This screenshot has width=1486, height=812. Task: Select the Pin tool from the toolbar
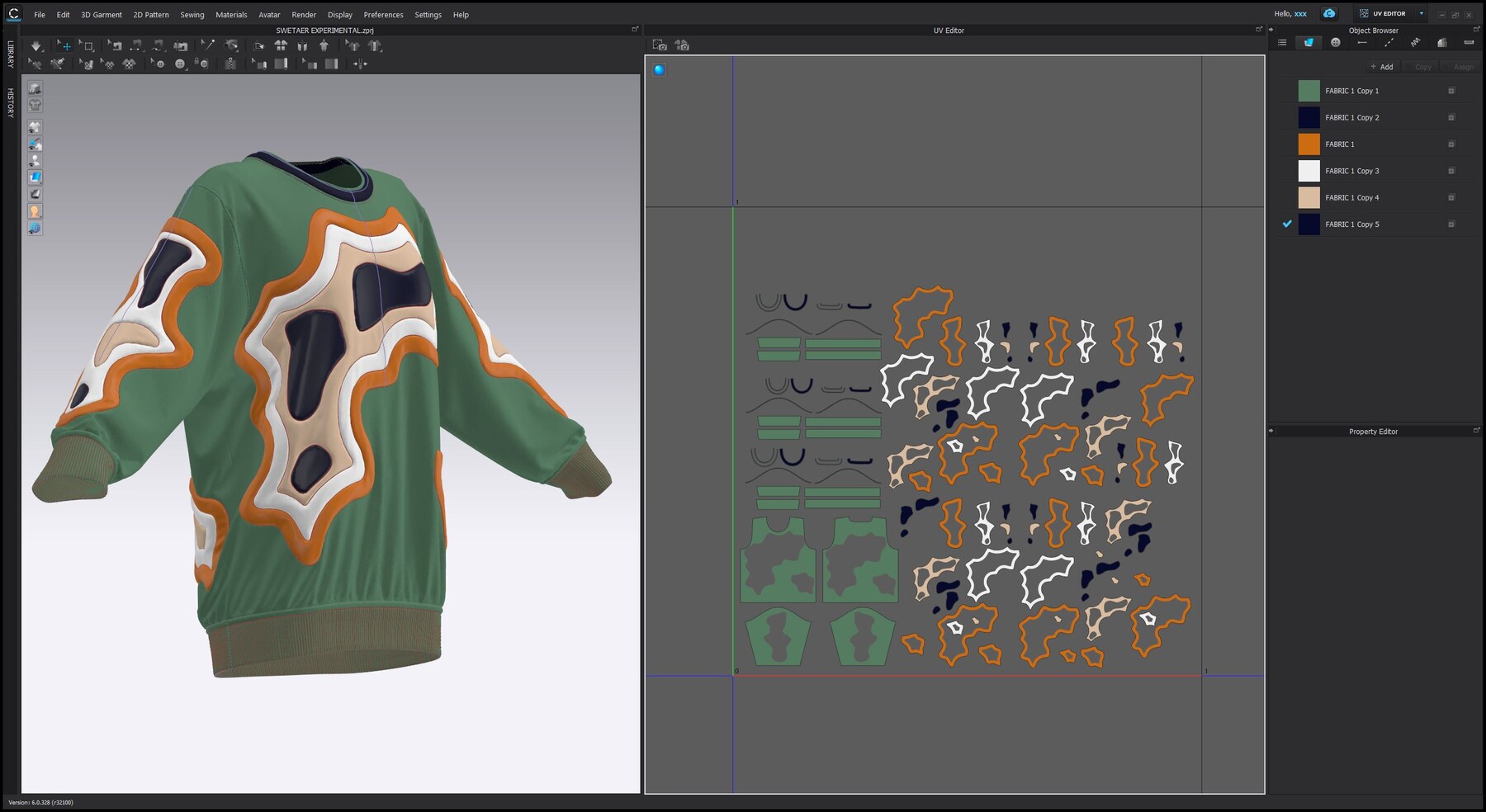coord(207,45)
